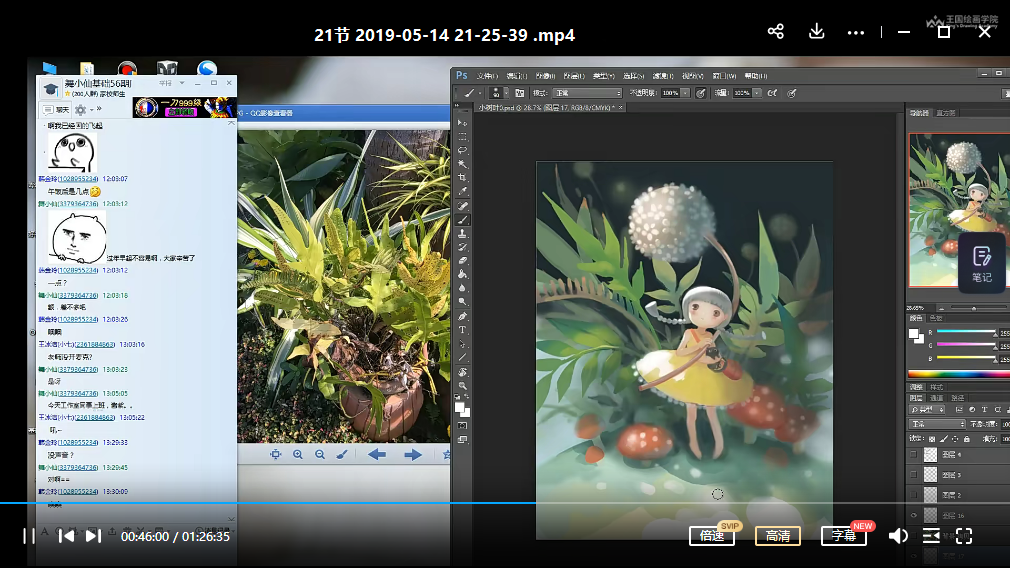Image resolution: width=1010 pixels, height=568 pixels.
Task: Toggle pressure for size button
Action: tap(792, 93)
